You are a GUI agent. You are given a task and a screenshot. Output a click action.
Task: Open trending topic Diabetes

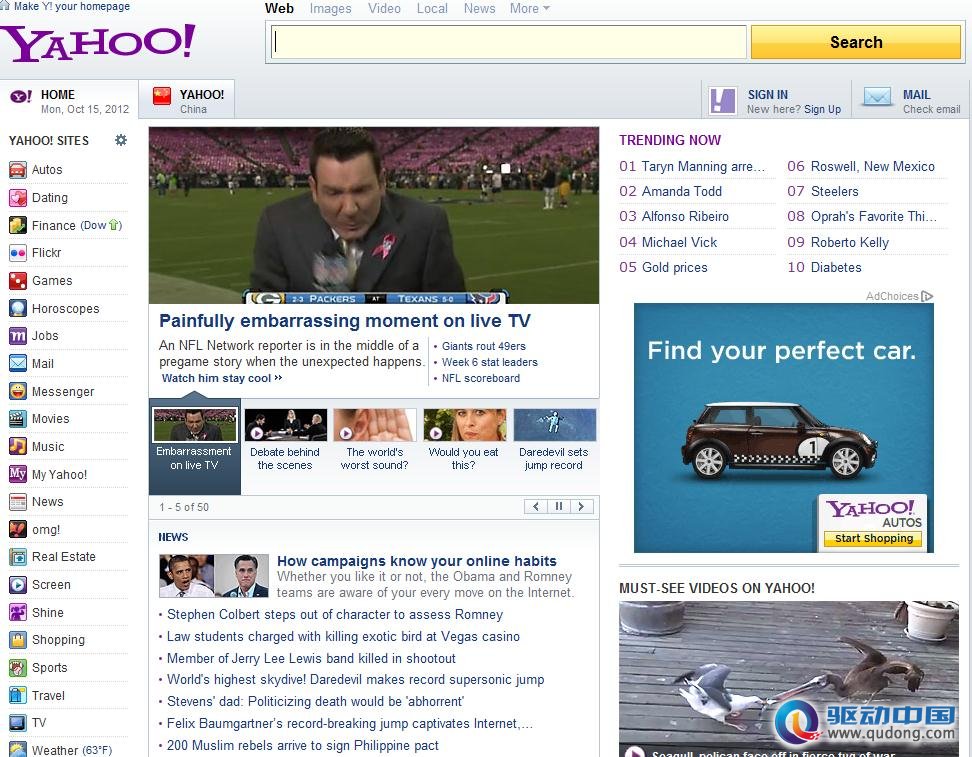tap(836, 268)
